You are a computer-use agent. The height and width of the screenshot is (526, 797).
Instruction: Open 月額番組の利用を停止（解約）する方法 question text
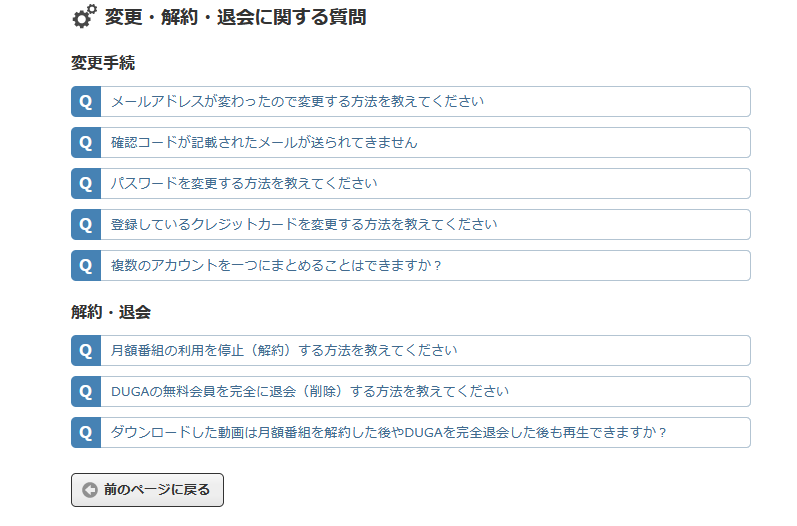point(284,351)
